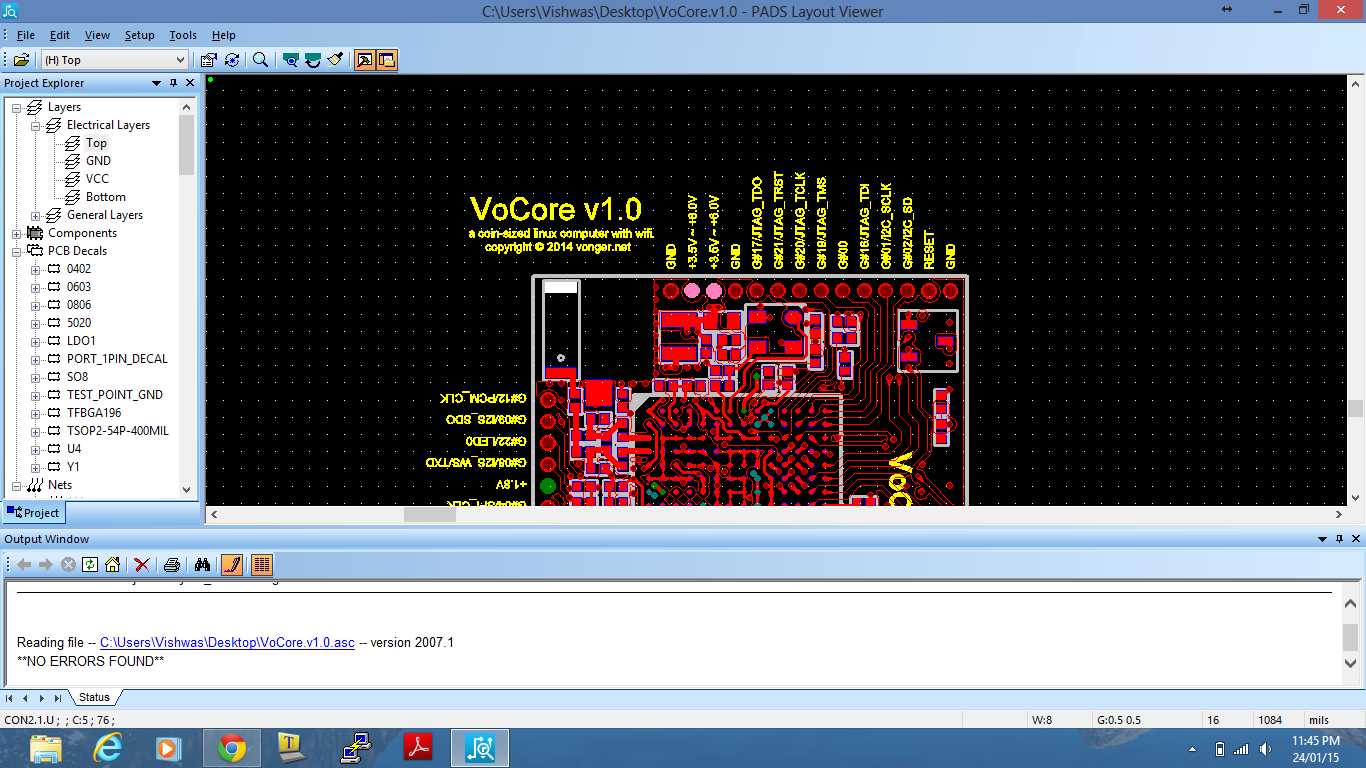1366x768 pixels.
Task: Select the Zoom magnifier tool
Action: click(x=261, y=60)
